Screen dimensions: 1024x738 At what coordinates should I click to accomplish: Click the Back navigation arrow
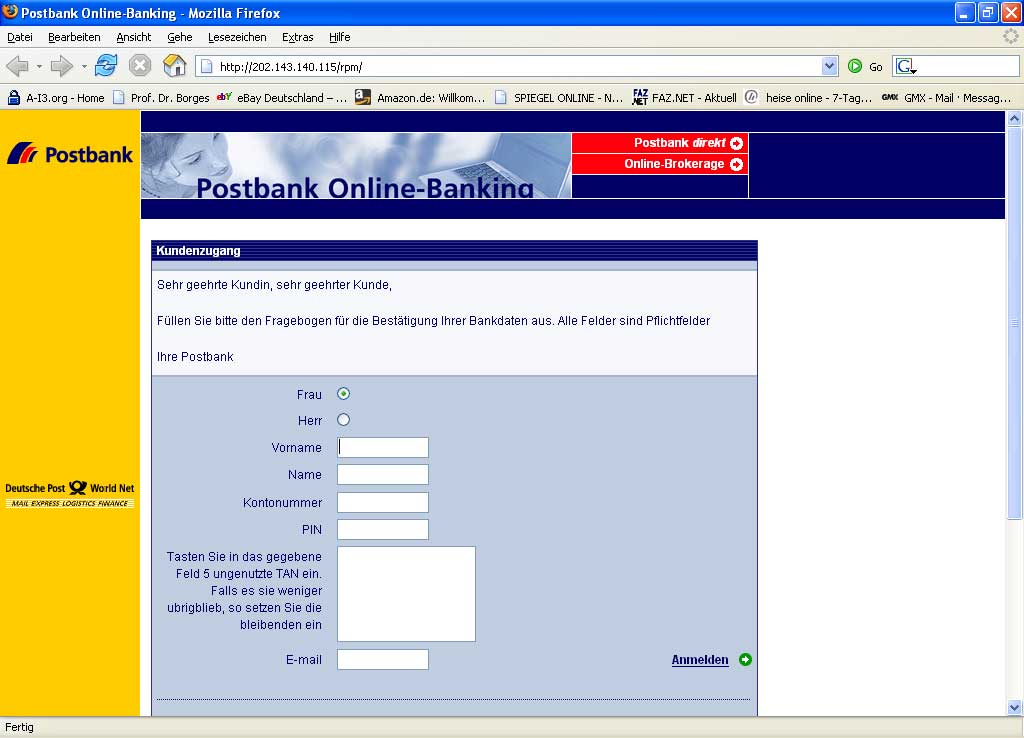click(x=18, y=66)
